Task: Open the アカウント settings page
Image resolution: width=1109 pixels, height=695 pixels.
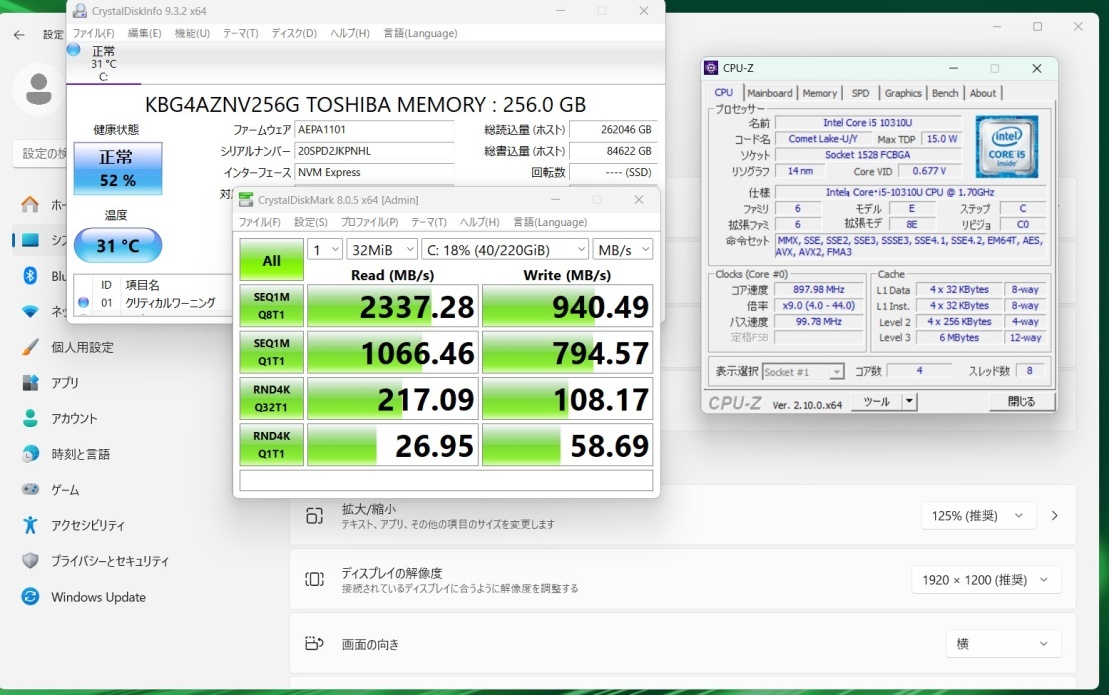Action: pyautogui.click(x=74, y=418)
